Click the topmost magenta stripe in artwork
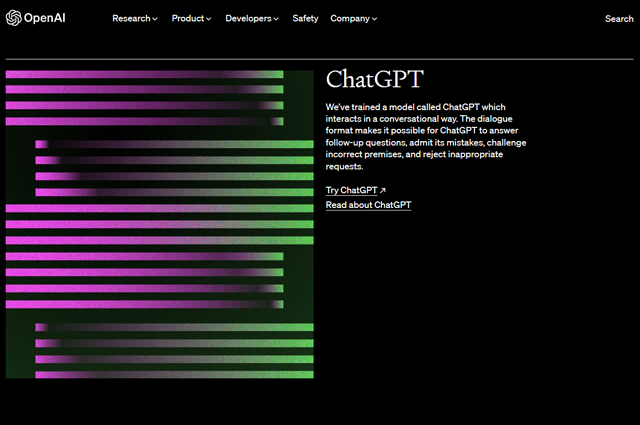Screen dimensions: 640x425 coord(145,74)
